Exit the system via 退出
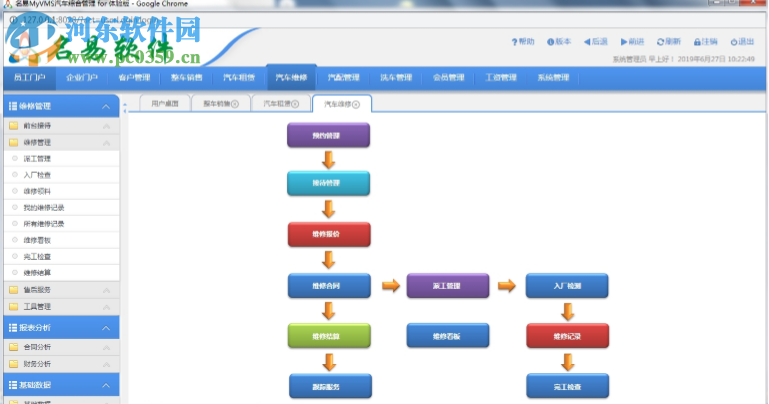The width and height of the screenshot is (769, 404). coord(742,42)
